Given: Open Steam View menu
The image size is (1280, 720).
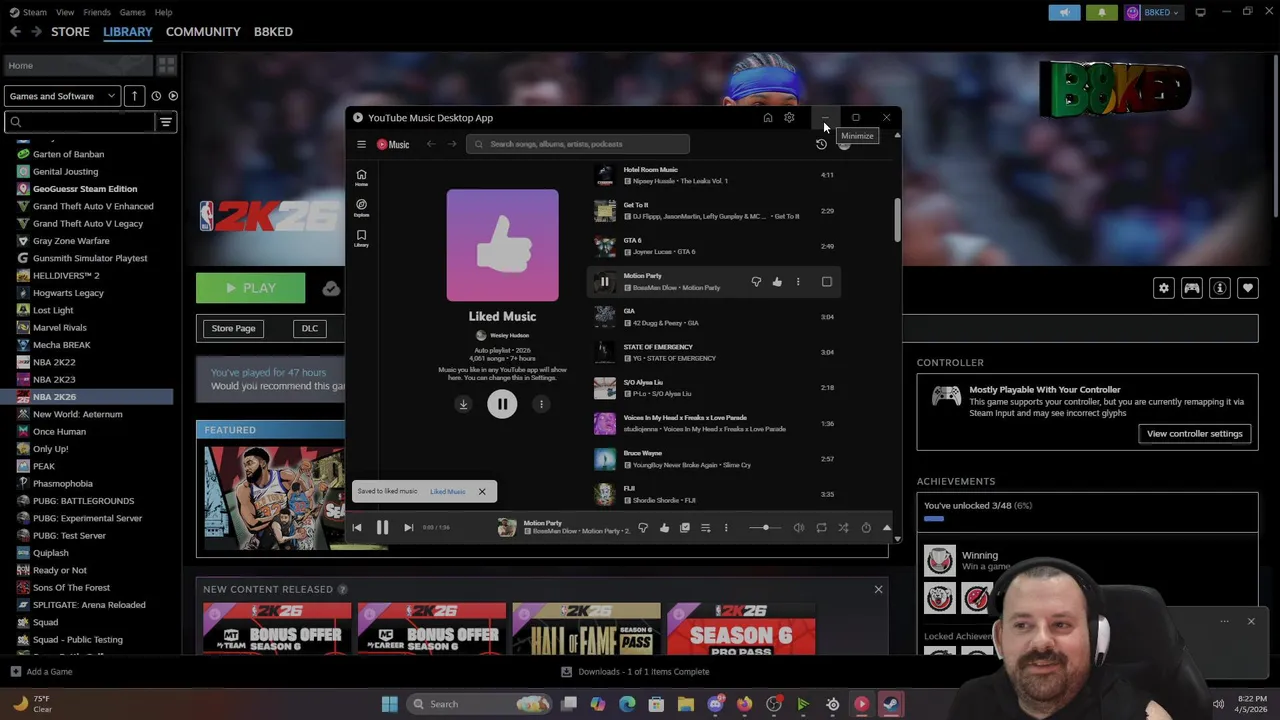Looking at the screenshot, I should pos(65,12).
